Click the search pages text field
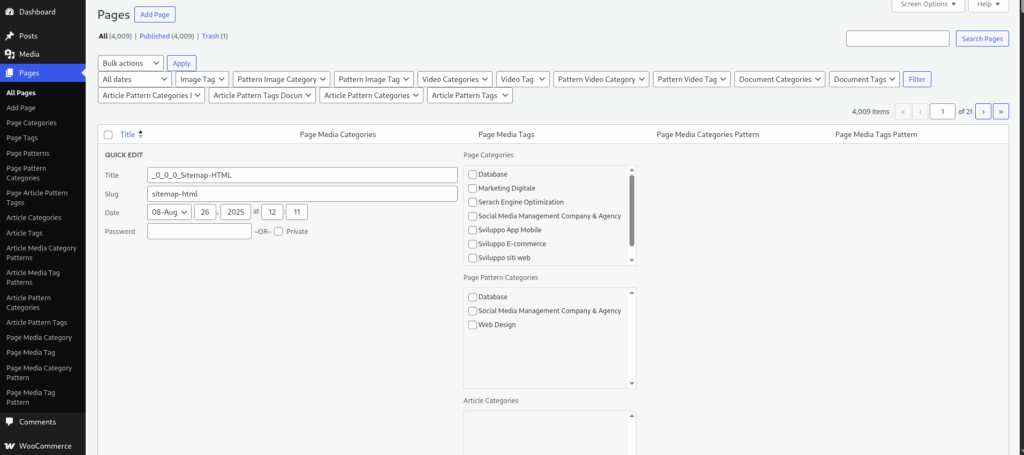Viewport: 1024px width, 455px height. click(898, 39)
